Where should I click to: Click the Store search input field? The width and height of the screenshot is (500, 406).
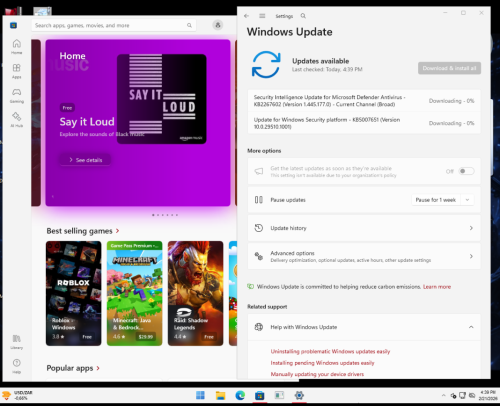[114, 25]
